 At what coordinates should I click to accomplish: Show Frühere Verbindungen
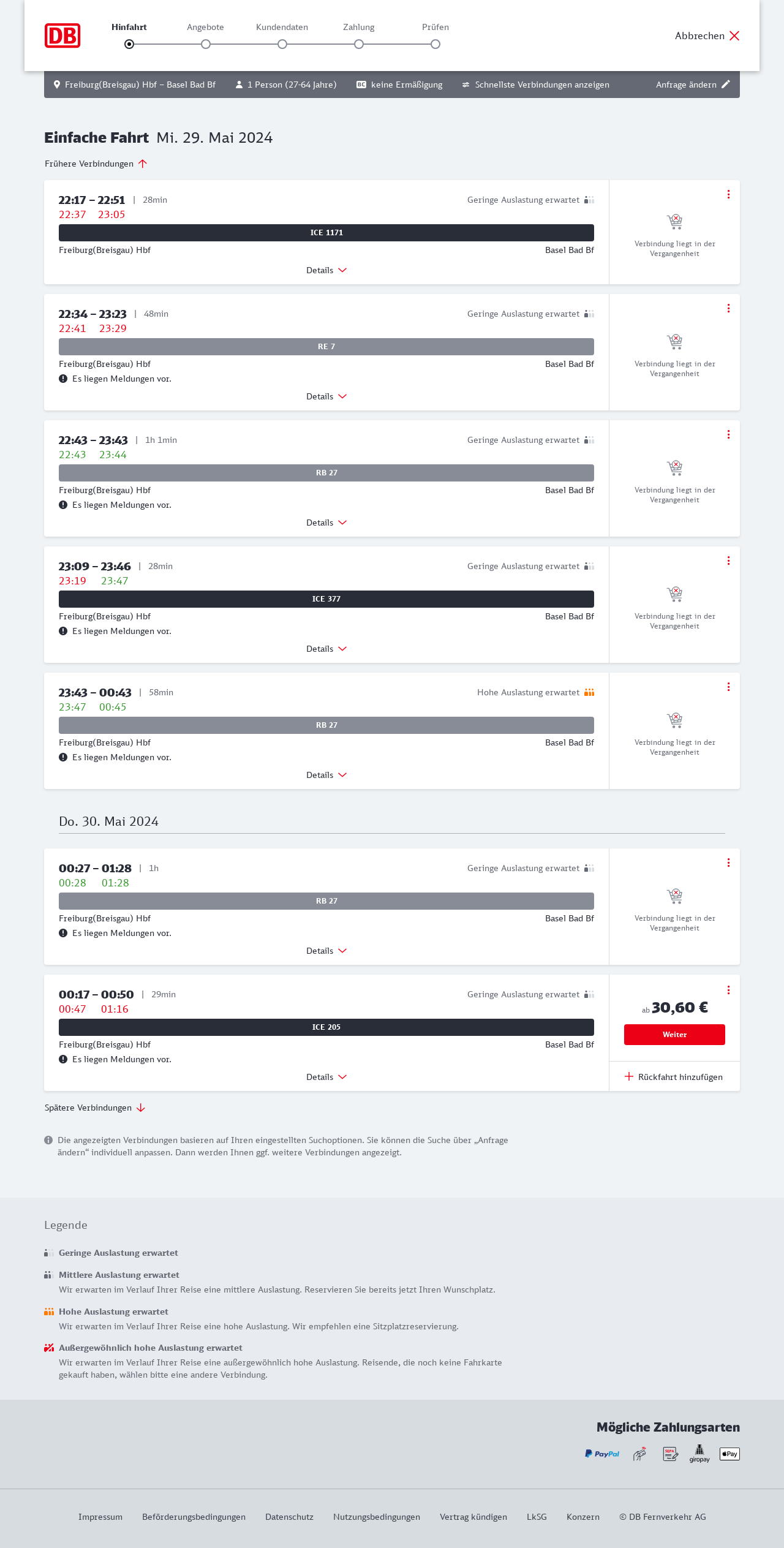[96, 164]
